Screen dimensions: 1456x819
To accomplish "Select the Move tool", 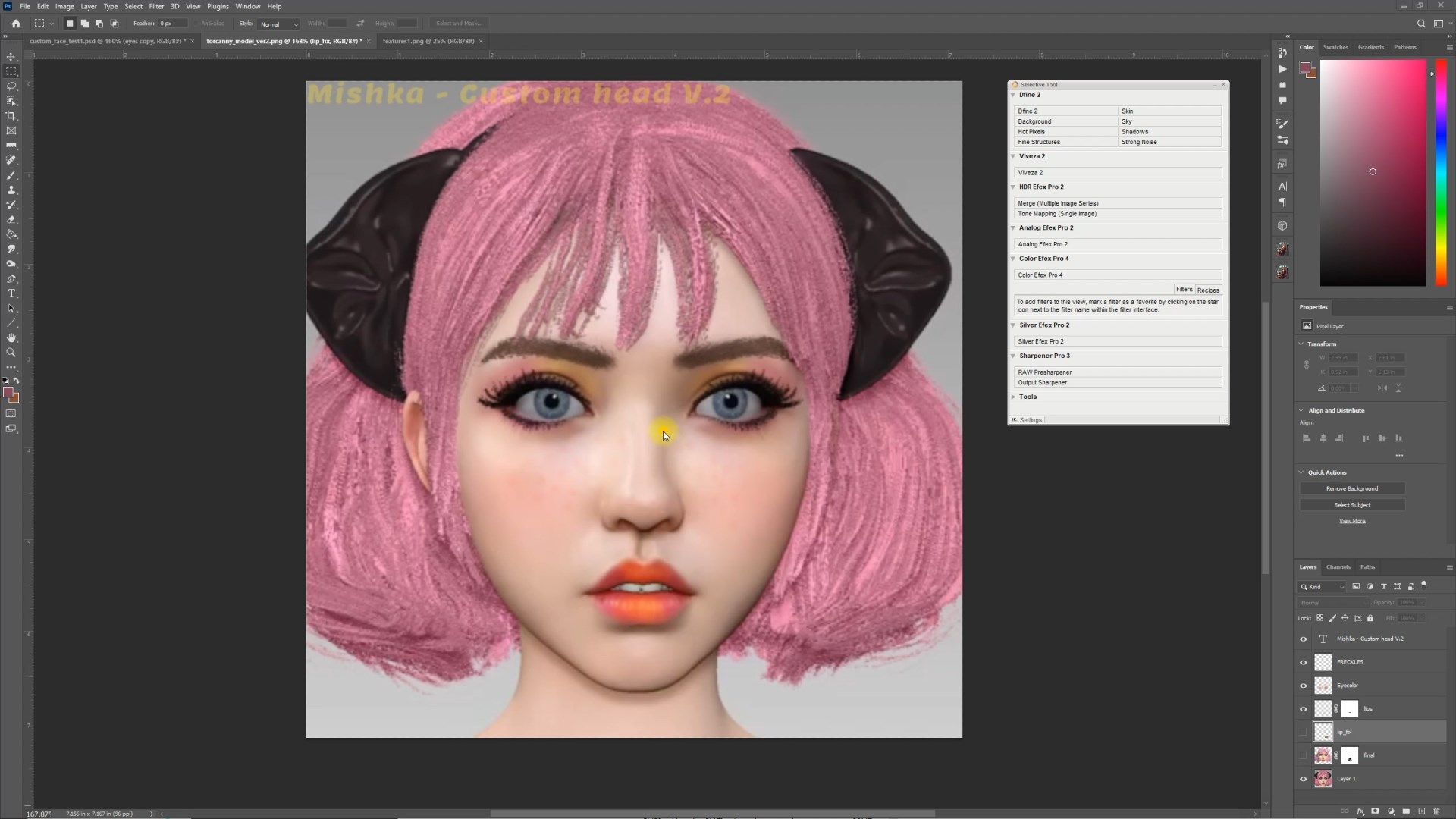I will pyautogui.click(x=11, y=57).
